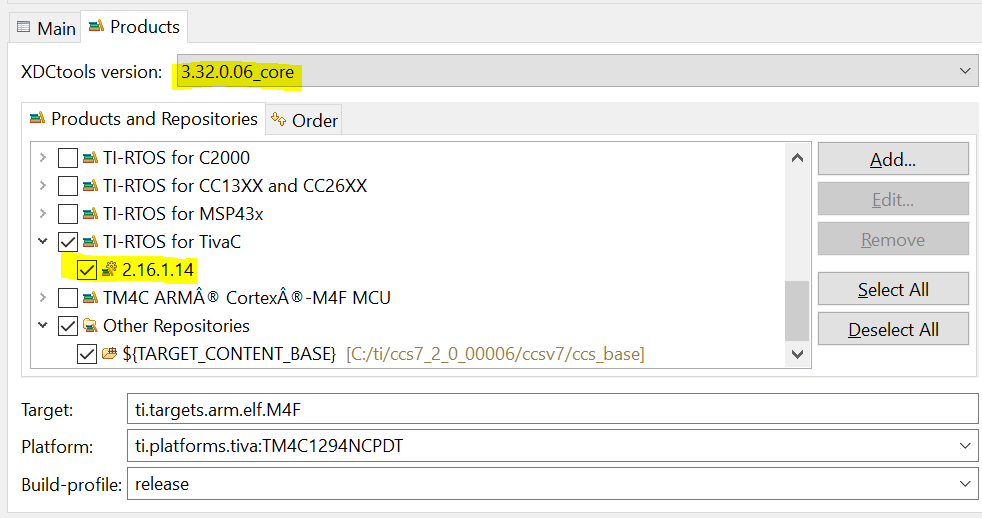Click the Deselect All button
The height and width of the screenshot is (518, 982).
[893, 329]
